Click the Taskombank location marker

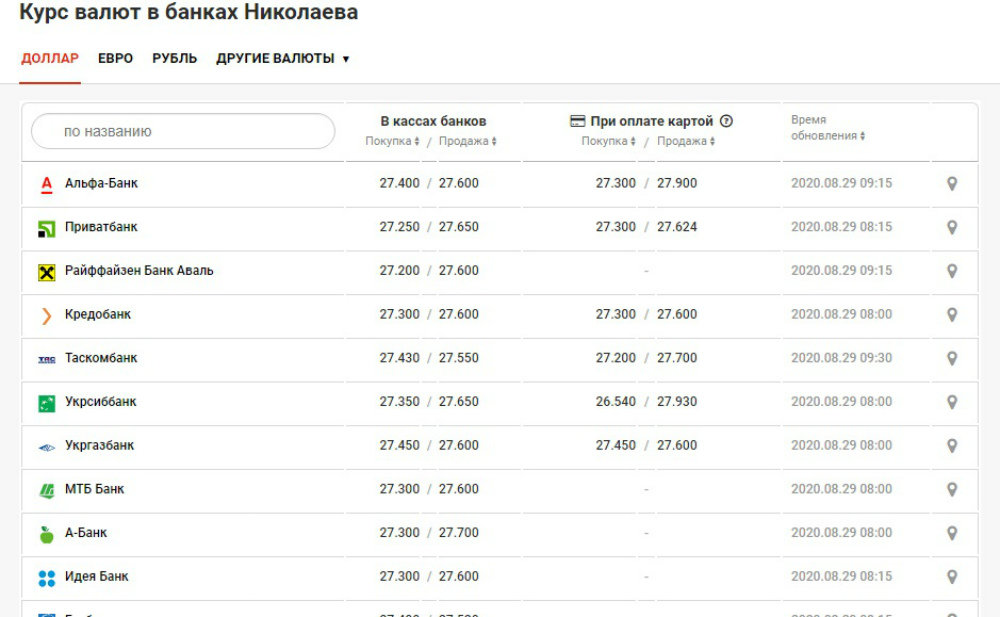tap(952, 358)
